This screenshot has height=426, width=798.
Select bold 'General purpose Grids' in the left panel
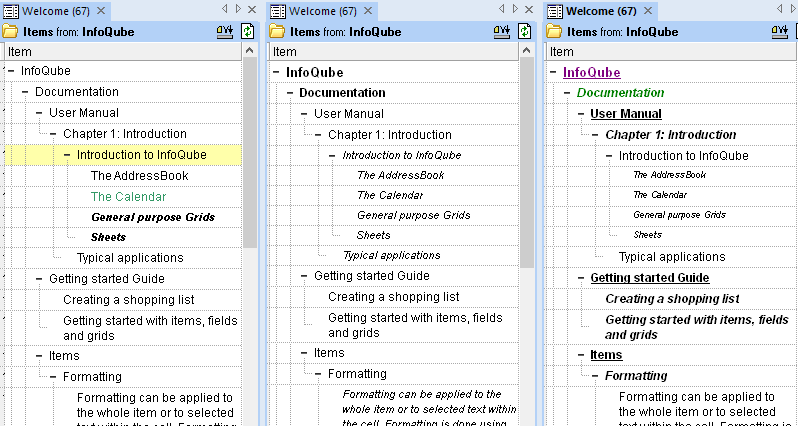point(153,217)
